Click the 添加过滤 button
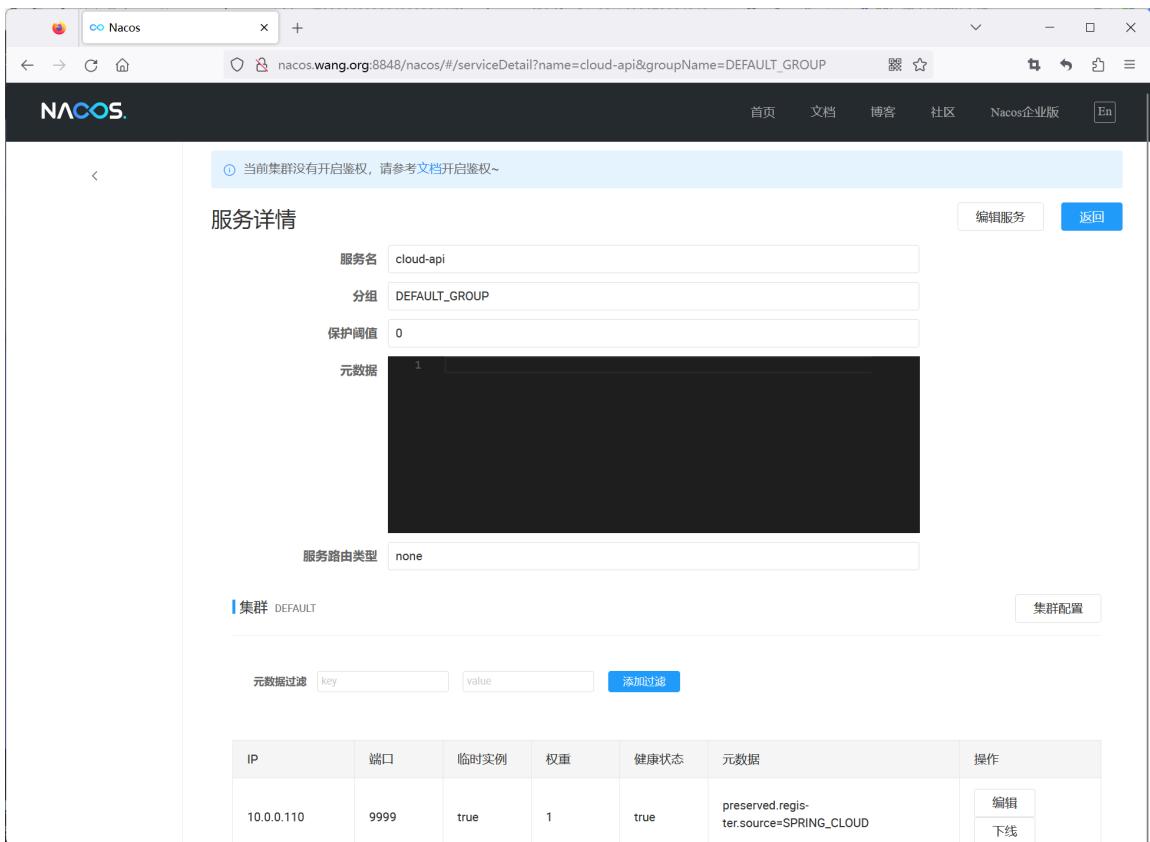The image size is (1150, 842). coord(644,681)
